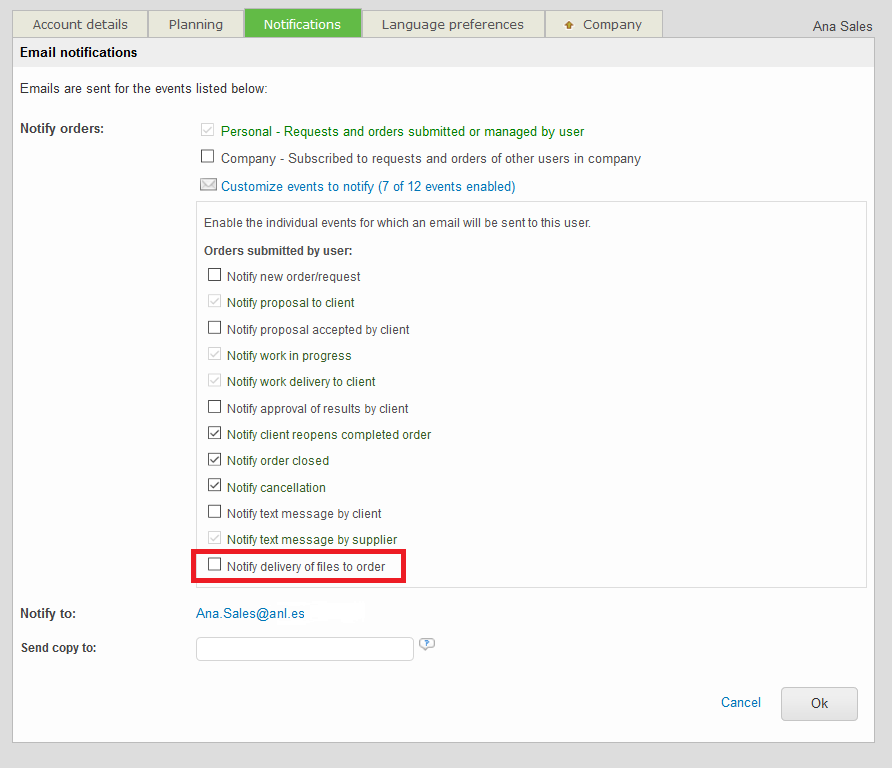Uncheck Notify cancellation
Viewport: 892px width, 768px height.
(x=214, y=486)
